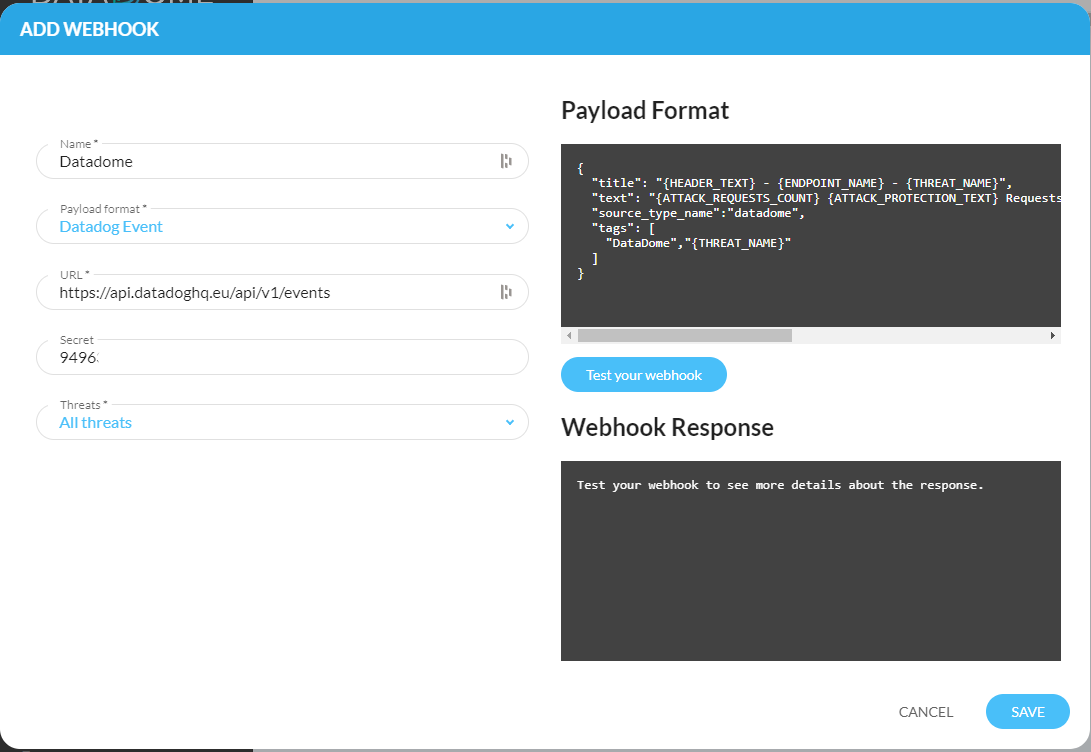1091x752 pixels.
Task: Click the Test your webhook button
Action: click(x=644, y=375)
